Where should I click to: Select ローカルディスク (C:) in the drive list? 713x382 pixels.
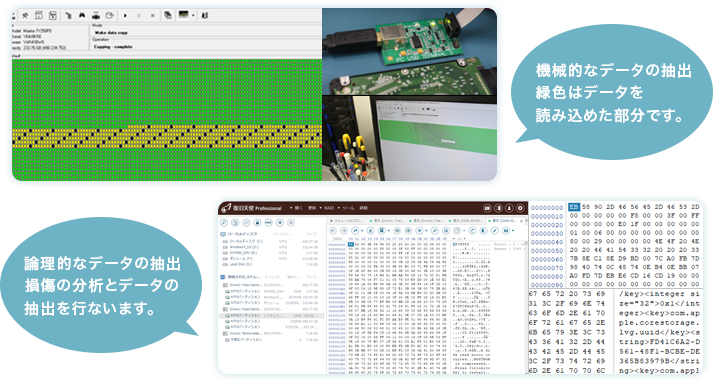click(x=271, y=241)
